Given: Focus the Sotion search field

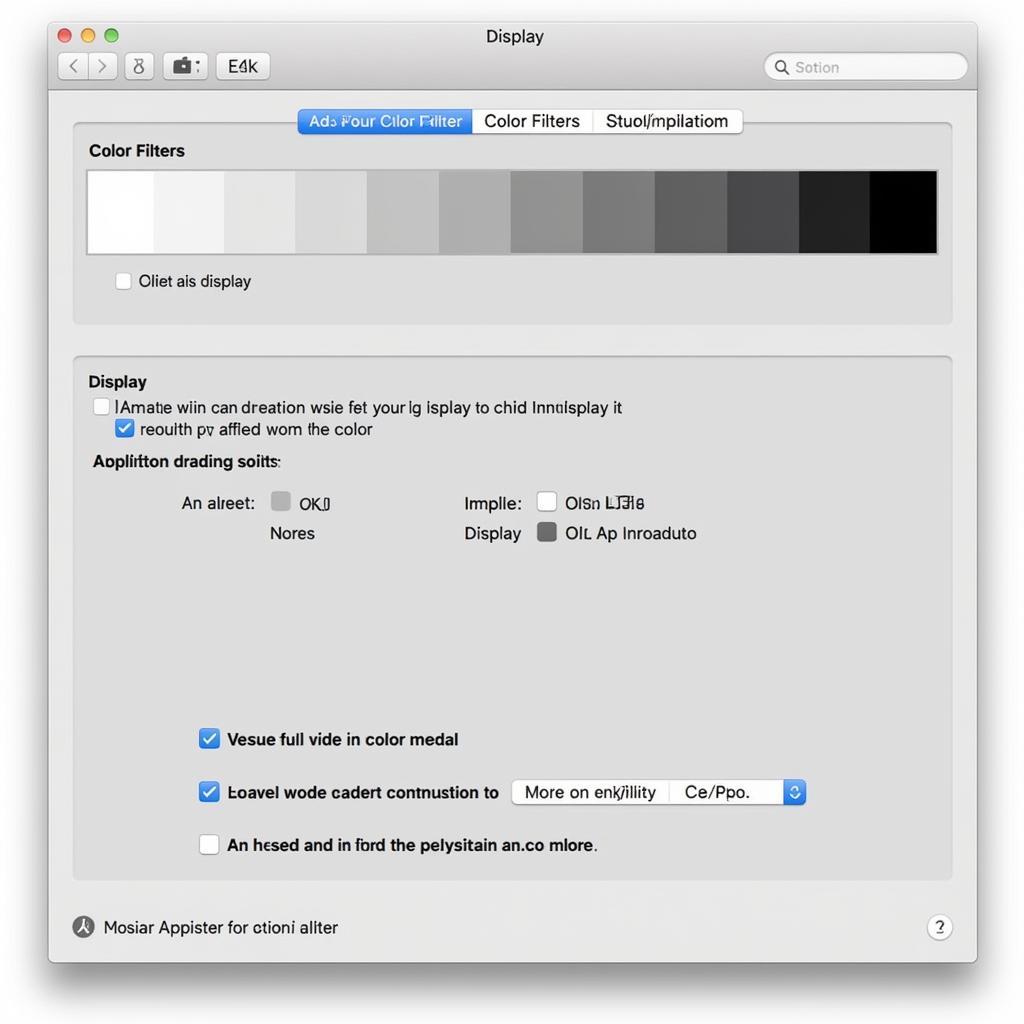Looking at the screenshot, I should coord(865,67).
